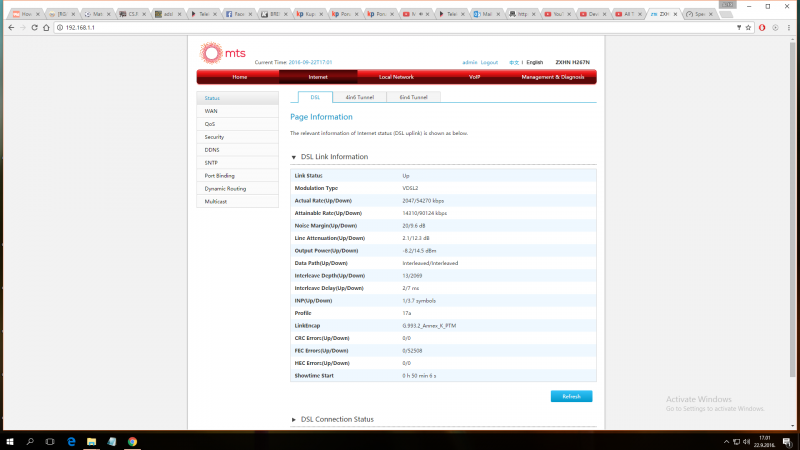The height and width of the screenshot is (450, 800).
Task: Open Port Binding in the sidebar
Action: click(238, 176)
